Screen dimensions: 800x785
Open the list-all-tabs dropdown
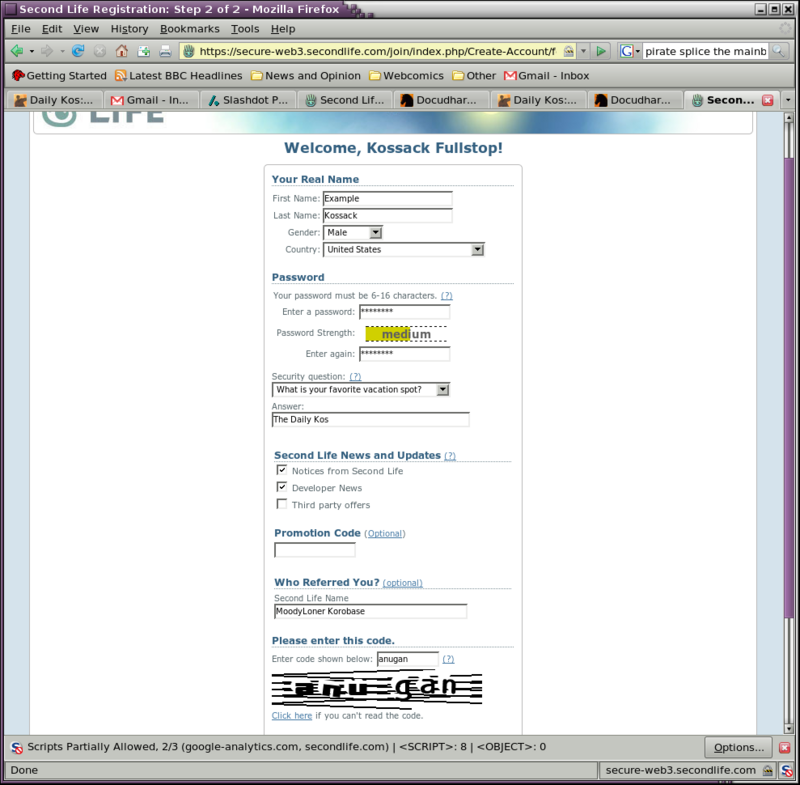point(788,100)
